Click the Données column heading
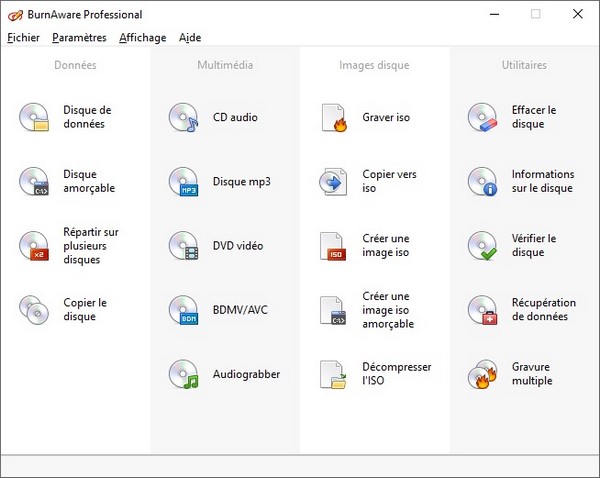Image resolution: width=600 pixels, height=478 pixels. [x=75, y=65]
